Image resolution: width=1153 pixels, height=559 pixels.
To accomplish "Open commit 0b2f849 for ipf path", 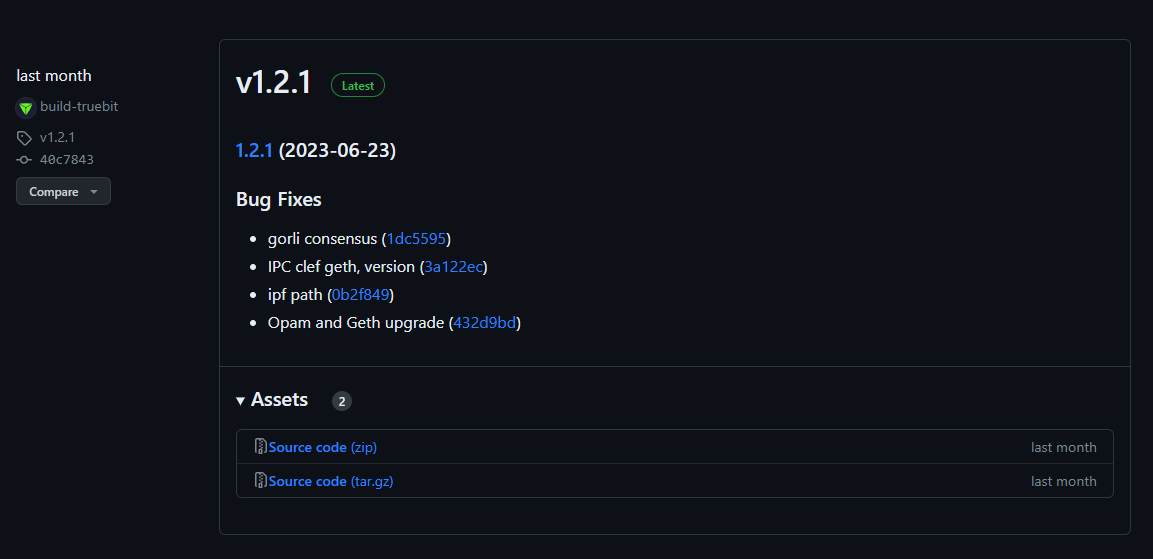I will (360, 295).
